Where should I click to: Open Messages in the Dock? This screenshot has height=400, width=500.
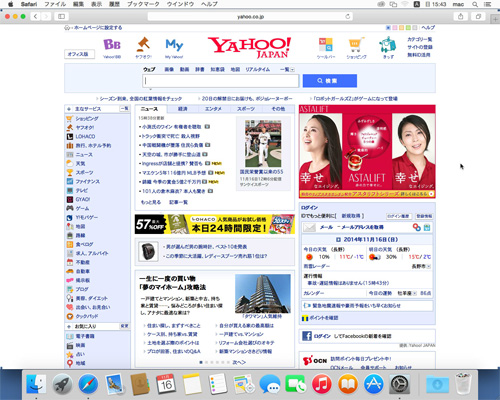tap(269, 384)
